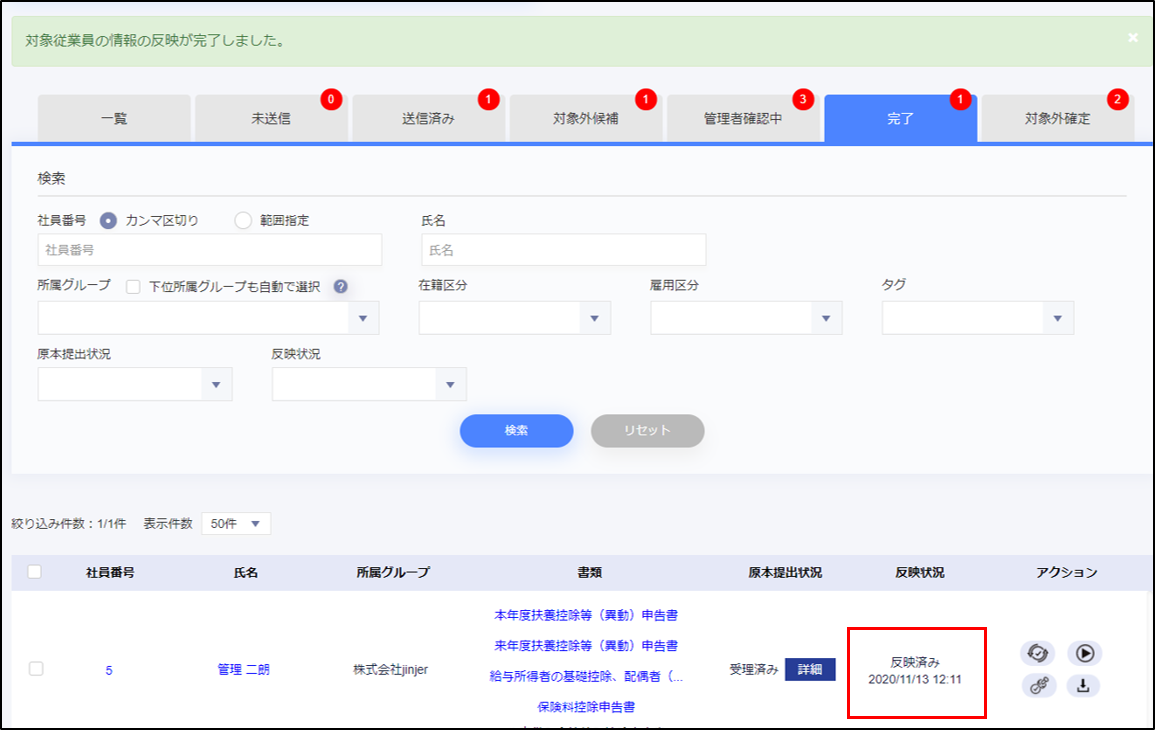
Task: Click the 詳細 button next to 受理済み
Action: pyautogui.click(x=810, y=670)
